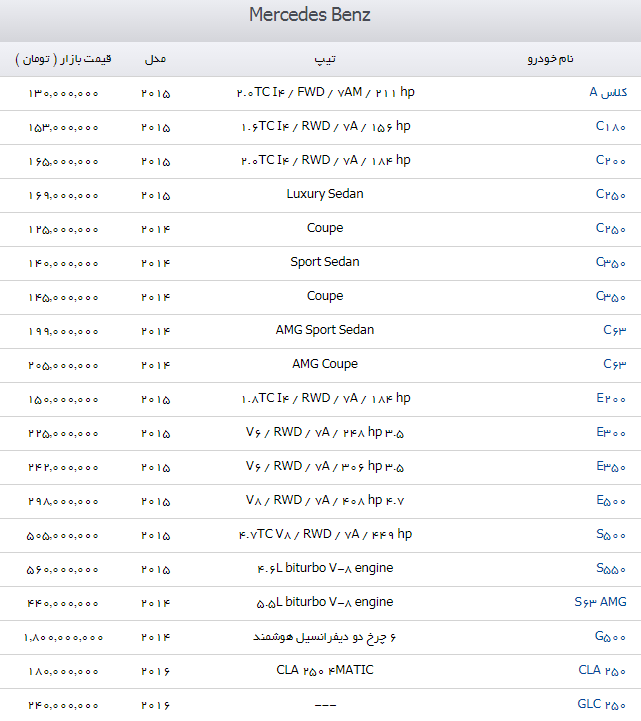This screenshot has height=721, width=641.
Task: Open the C۲۵۰ link in the ۱۲۵,۰۰۰,۰۰۰ row
Action: click(x=611, y=229)
